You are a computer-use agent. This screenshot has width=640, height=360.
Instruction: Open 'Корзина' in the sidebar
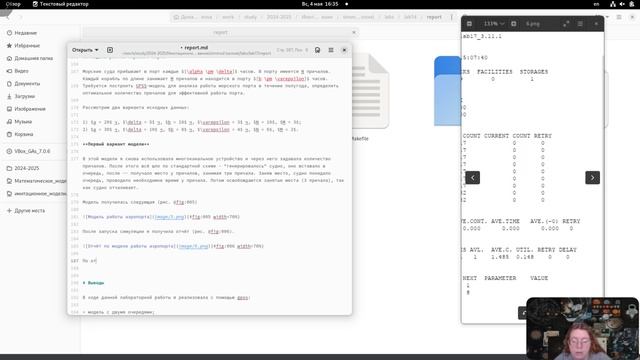(24, 134)
